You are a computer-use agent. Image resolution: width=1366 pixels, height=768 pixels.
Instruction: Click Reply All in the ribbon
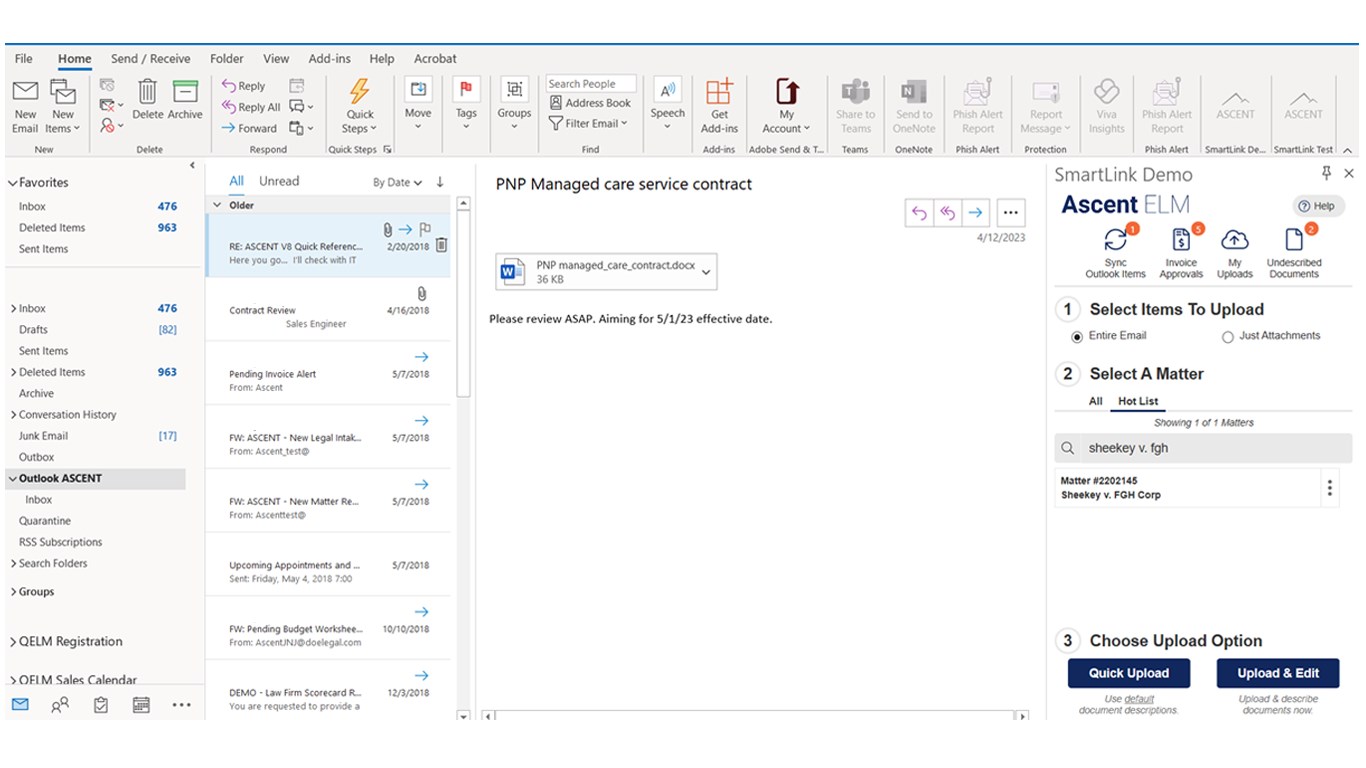coord(251,107)
